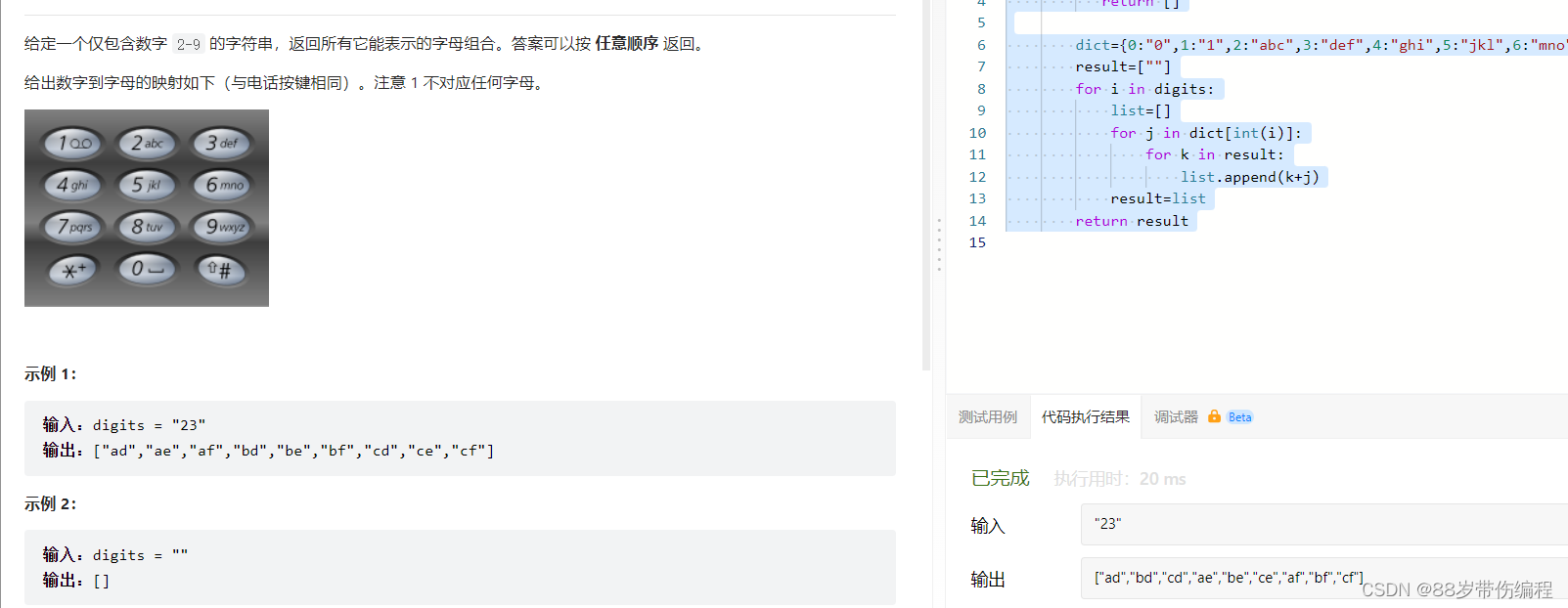This screenshot has width=1568, height=608.
Task: Click example 2 input digits = ""
Action: (x=115, y=554)
